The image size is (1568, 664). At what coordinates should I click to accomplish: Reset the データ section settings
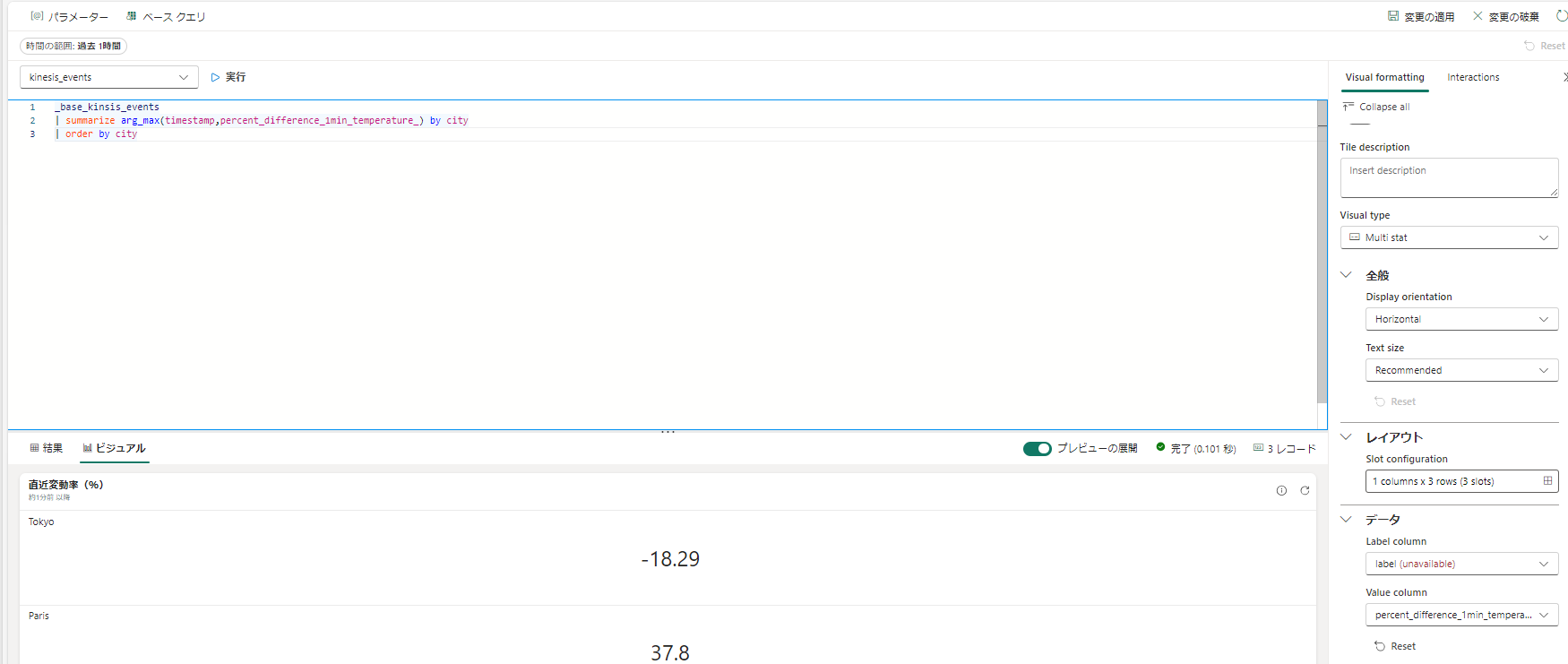click(1395, 646)
